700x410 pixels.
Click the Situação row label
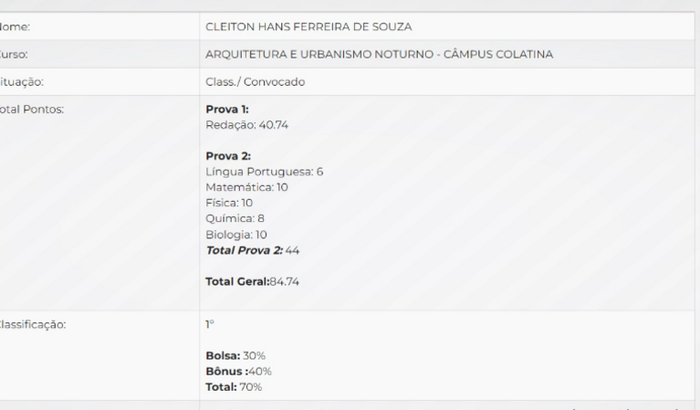pos(22,81)
